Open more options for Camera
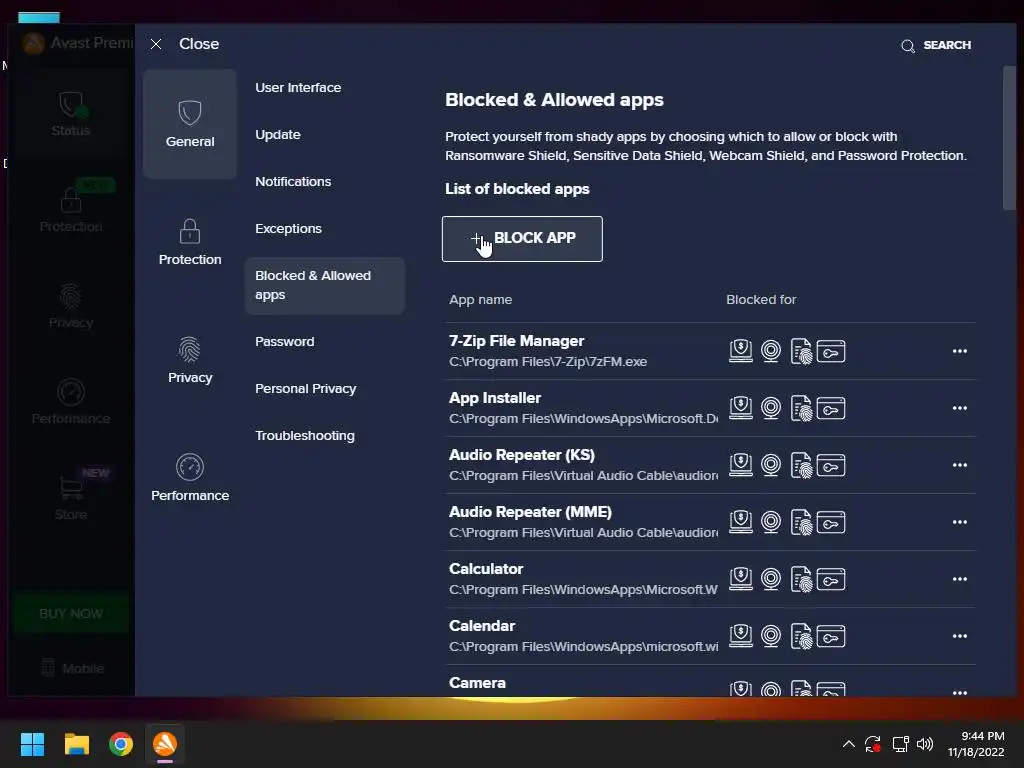This screenshot has height=768, width=1024. (x=959, y=691)
